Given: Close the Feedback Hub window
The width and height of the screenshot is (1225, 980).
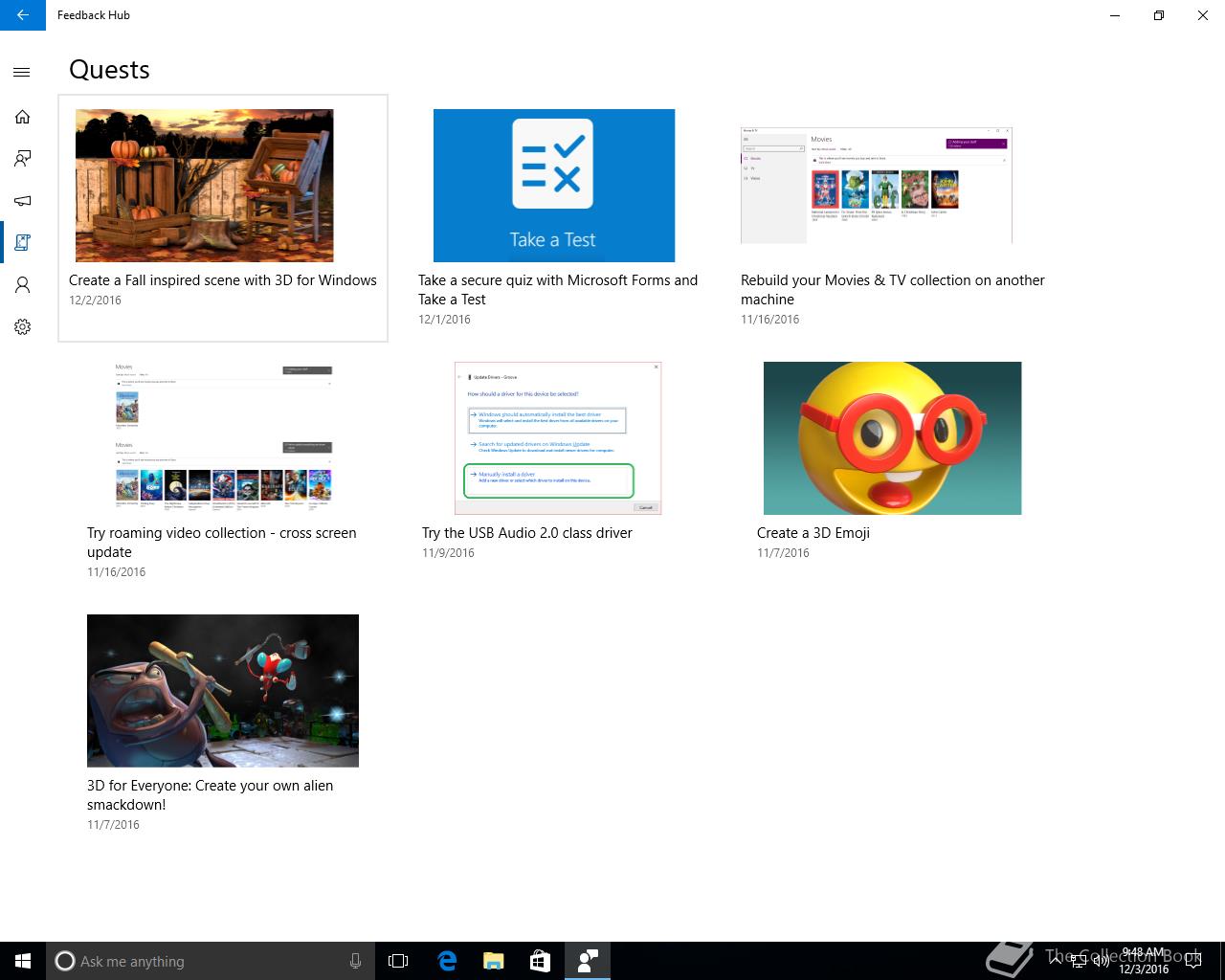Looking at the screenshot, I should [1203, 15].
